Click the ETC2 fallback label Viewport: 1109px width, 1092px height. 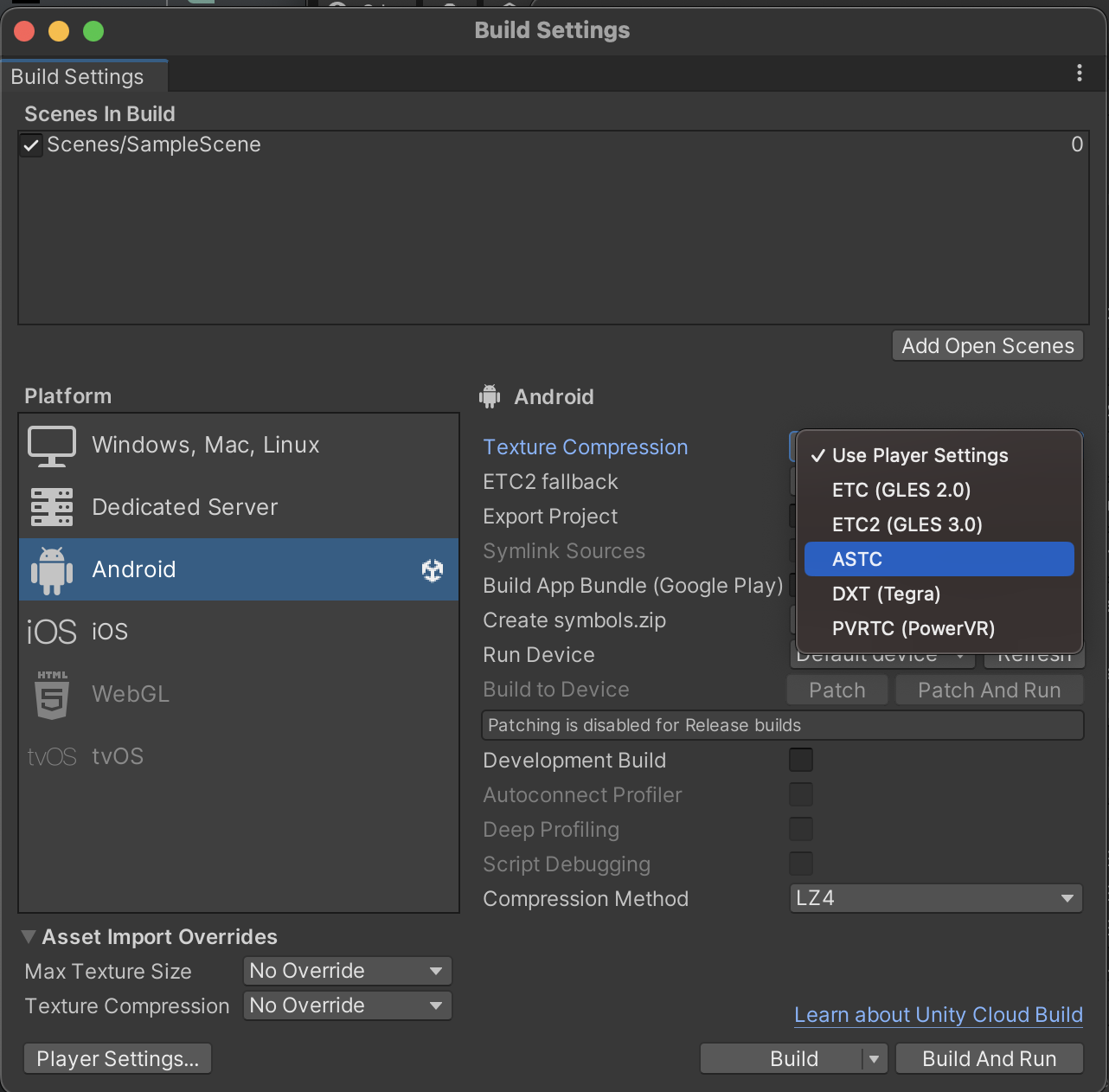[x=550, y=482]
